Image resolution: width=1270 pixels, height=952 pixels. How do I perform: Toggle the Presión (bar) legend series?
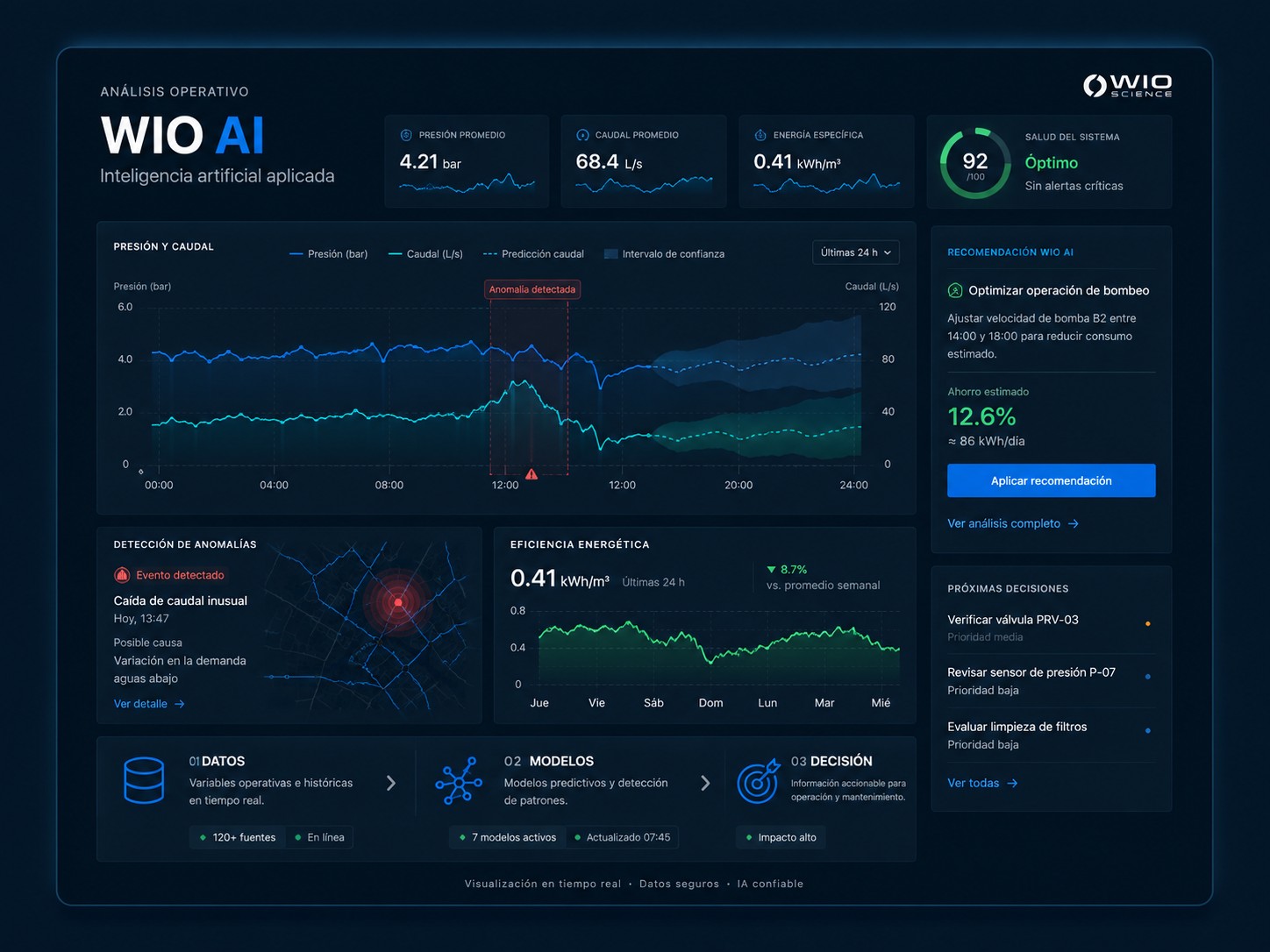pos(329,254)
